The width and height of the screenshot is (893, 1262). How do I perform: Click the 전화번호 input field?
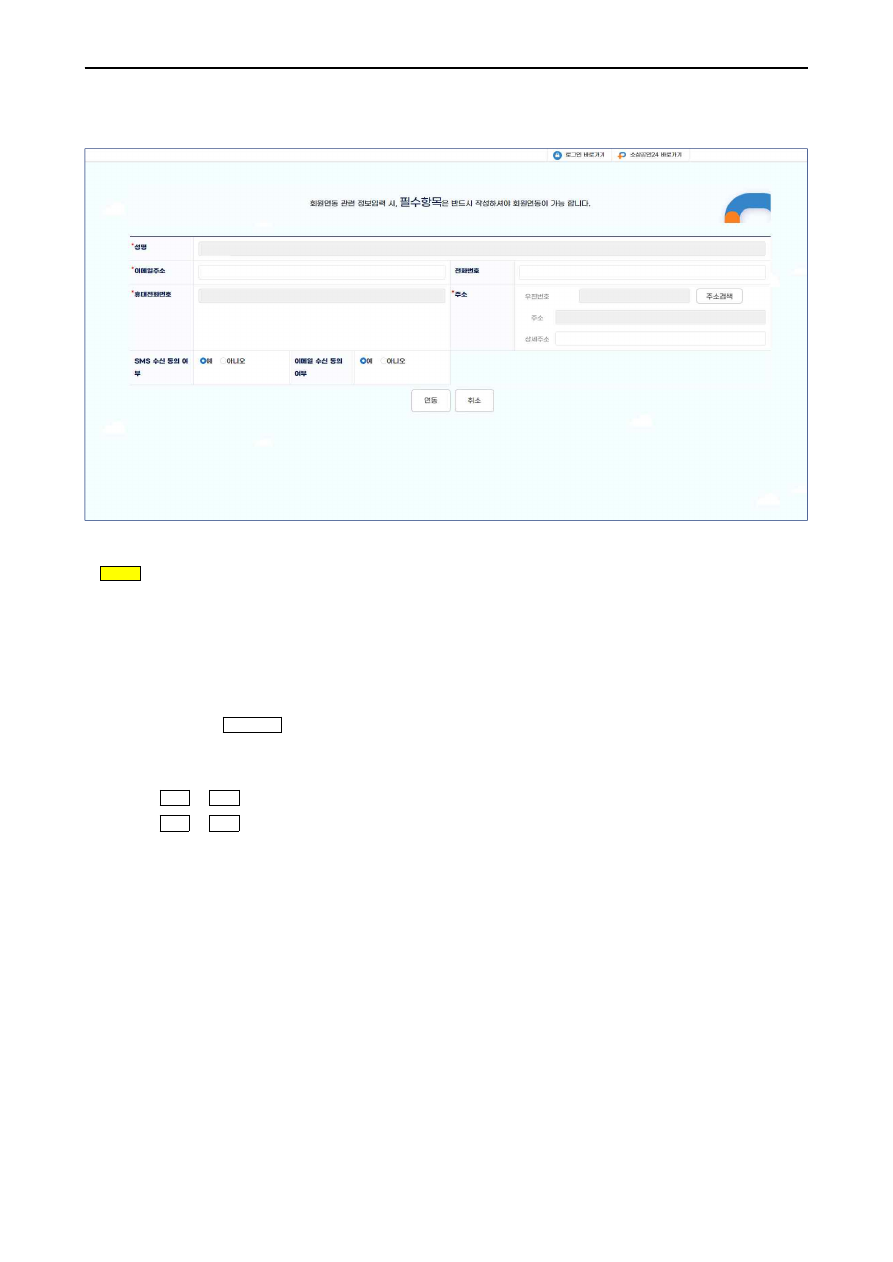coord(642,272)
